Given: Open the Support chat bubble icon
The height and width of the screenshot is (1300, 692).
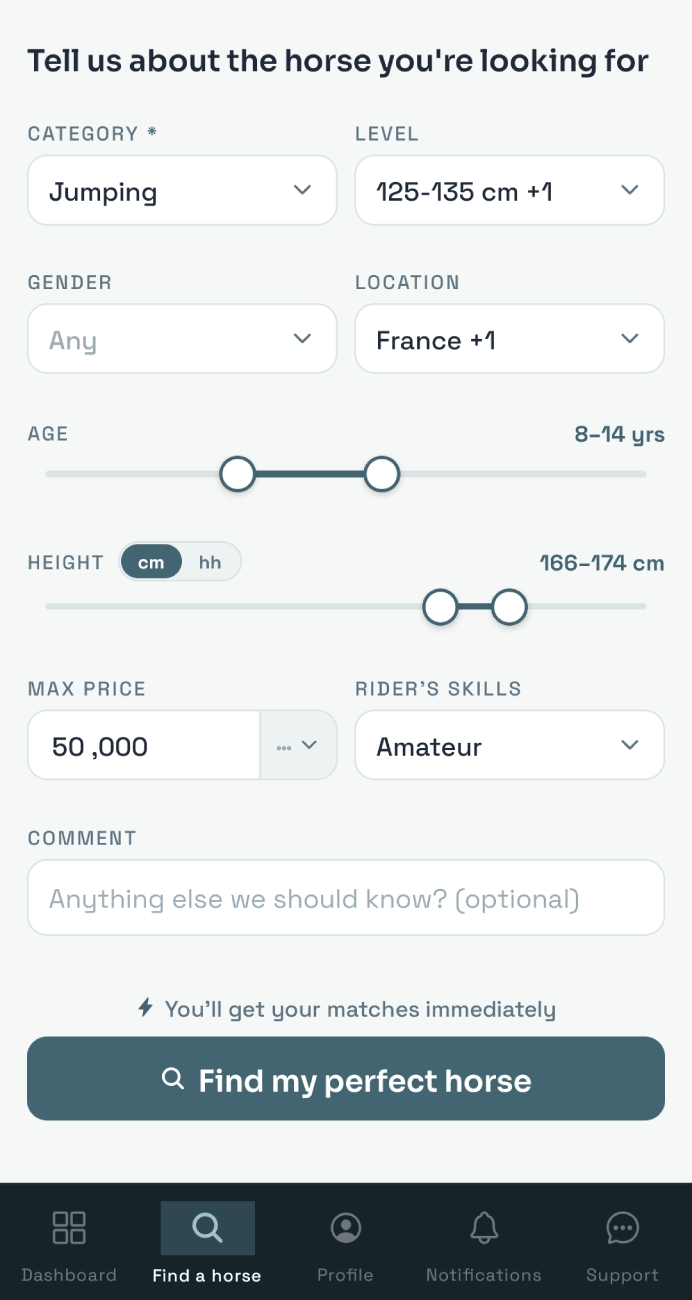Looking at the screenshot, I should point(622,1227).
